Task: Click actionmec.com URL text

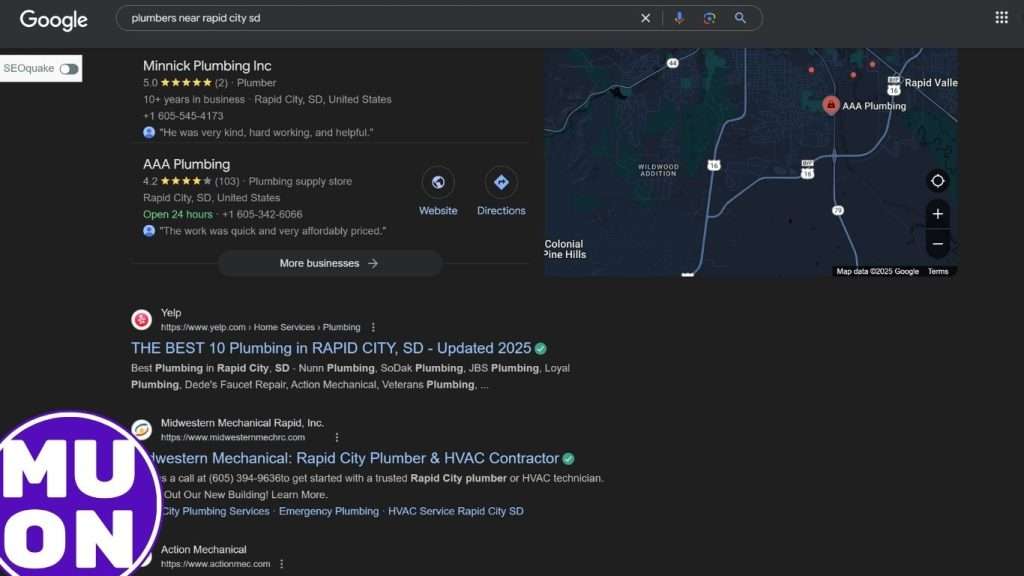Action: click(x=216, y=564)
